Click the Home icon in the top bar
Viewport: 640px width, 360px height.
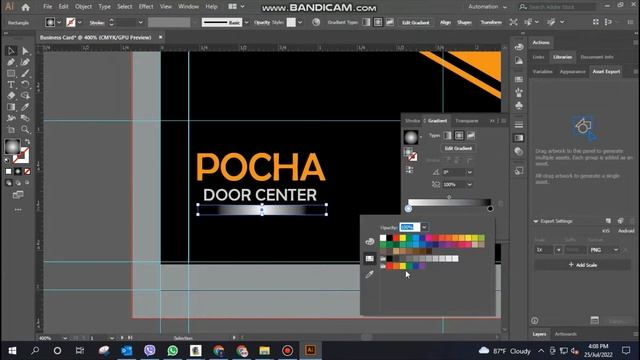[x=25, y=7]
